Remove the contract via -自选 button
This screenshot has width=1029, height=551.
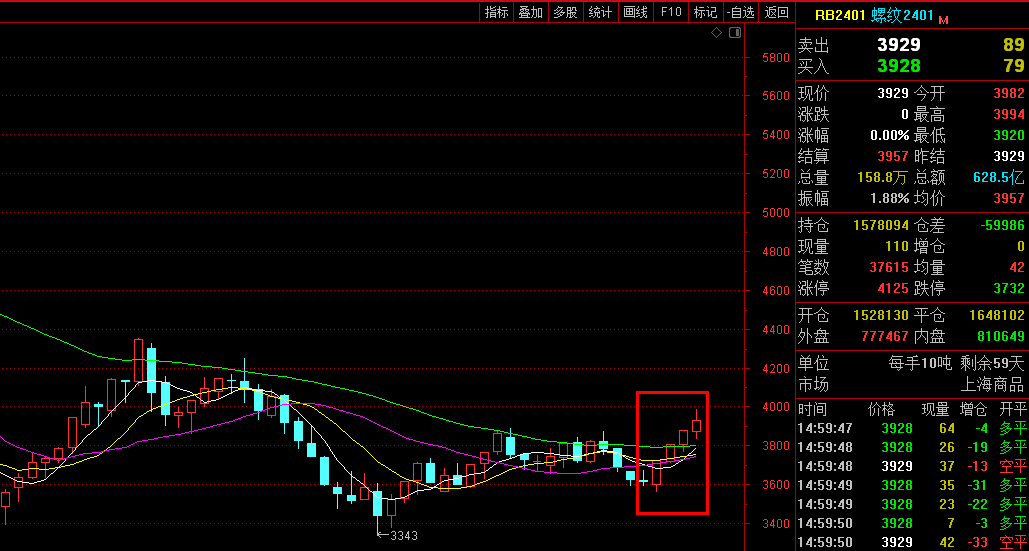pyautogui.click(x=740, y=12)
